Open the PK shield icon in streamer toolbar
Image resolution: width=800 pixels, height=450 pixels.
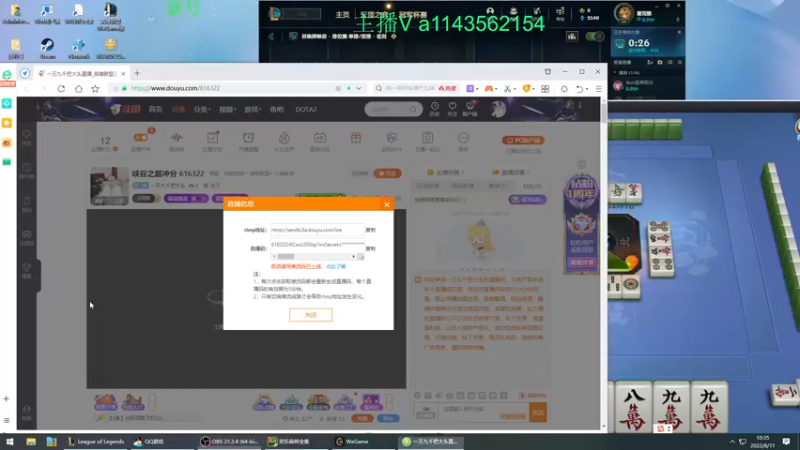(392, 138)
